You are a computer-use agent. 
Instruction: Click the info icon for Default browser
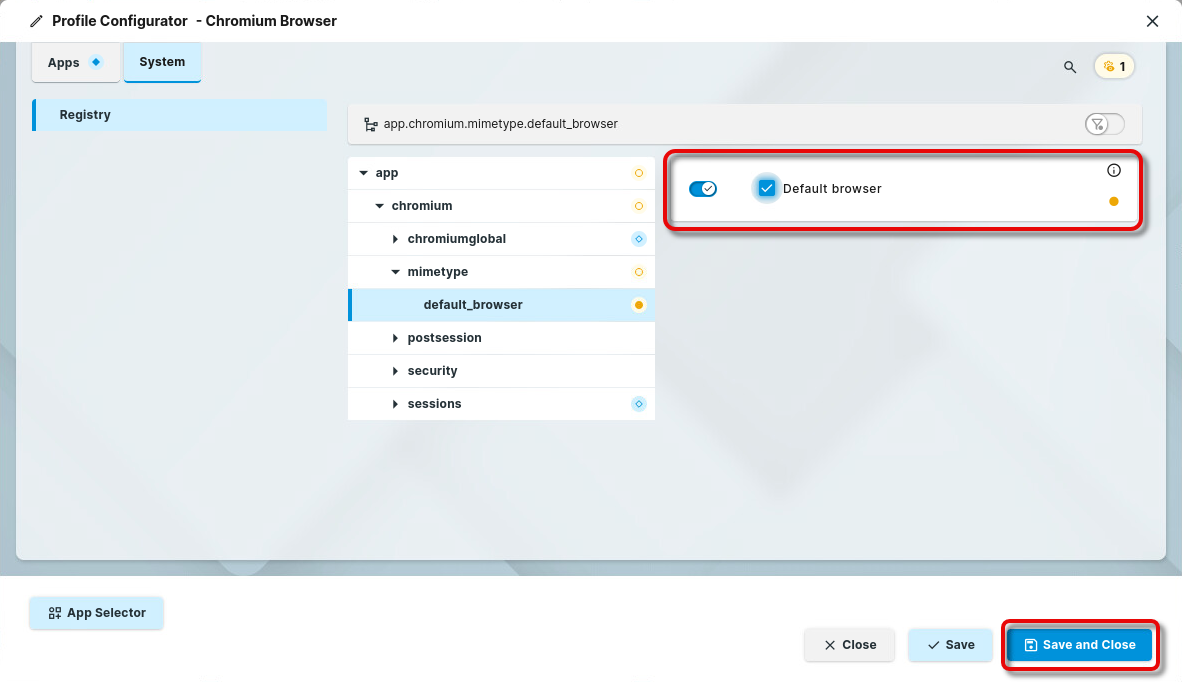(x=1114, y=171)
